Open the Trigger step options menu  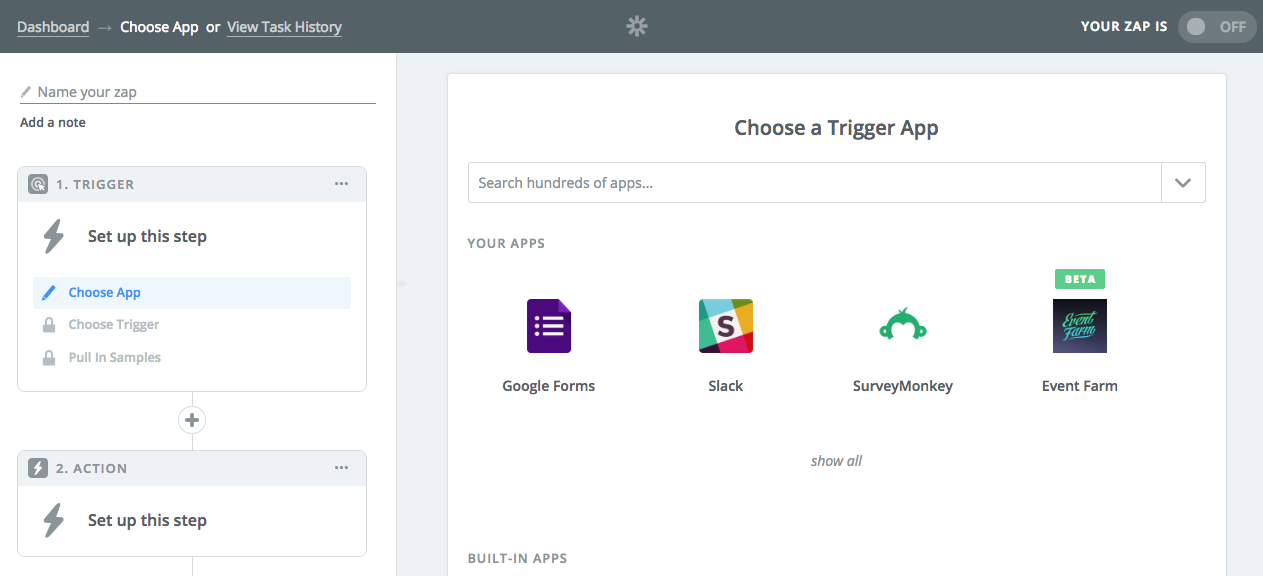pos(342,184)
